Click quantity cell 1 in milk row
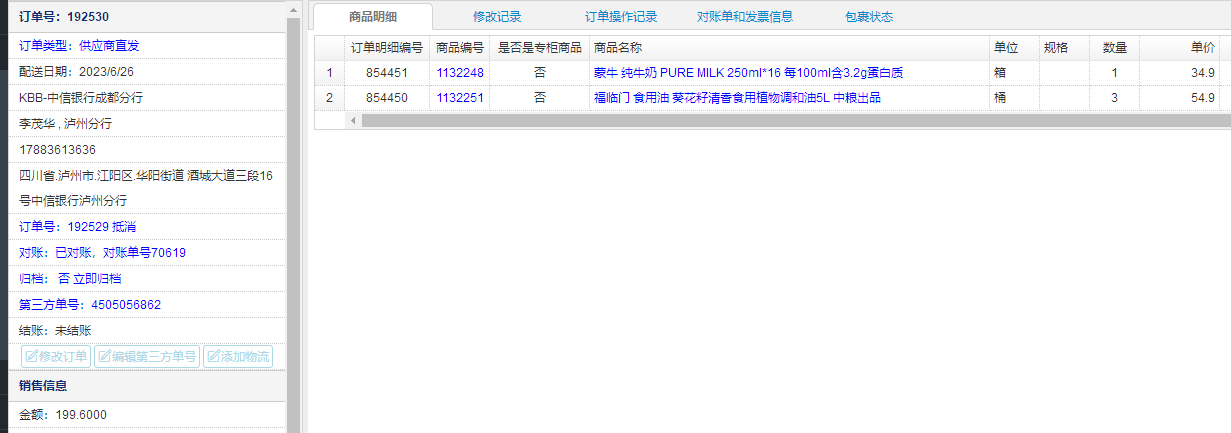The height and width of the screenshot is (433, 1231). point(1115,73)
